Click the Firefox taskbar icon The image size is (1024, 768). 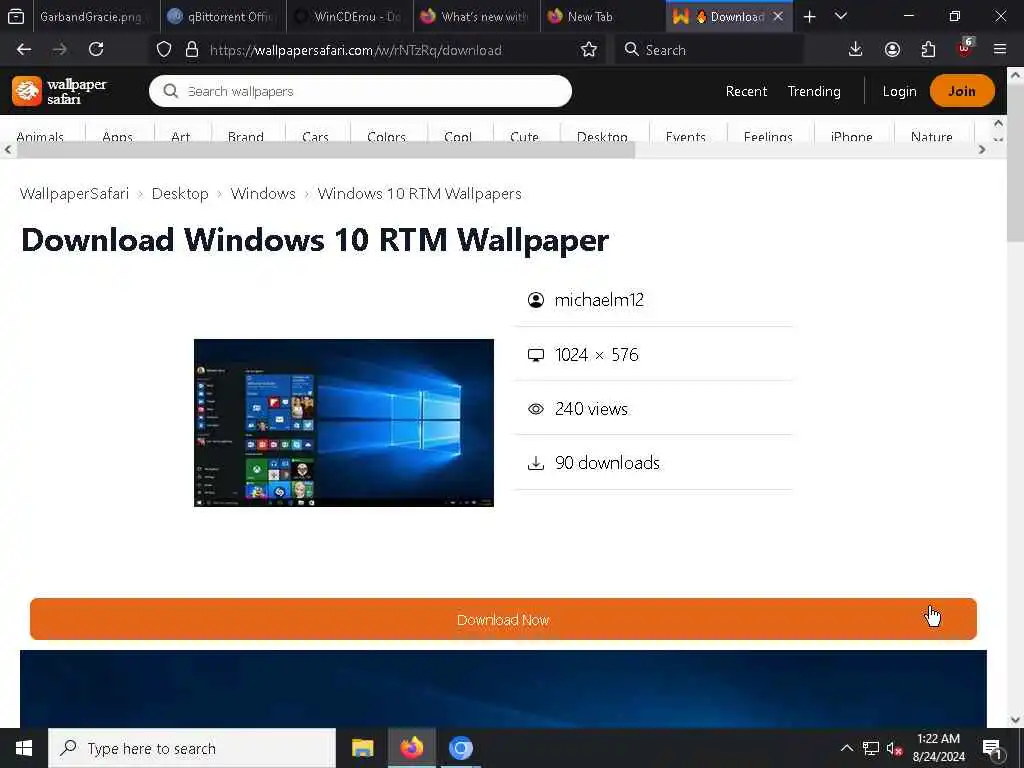[411, 748]
